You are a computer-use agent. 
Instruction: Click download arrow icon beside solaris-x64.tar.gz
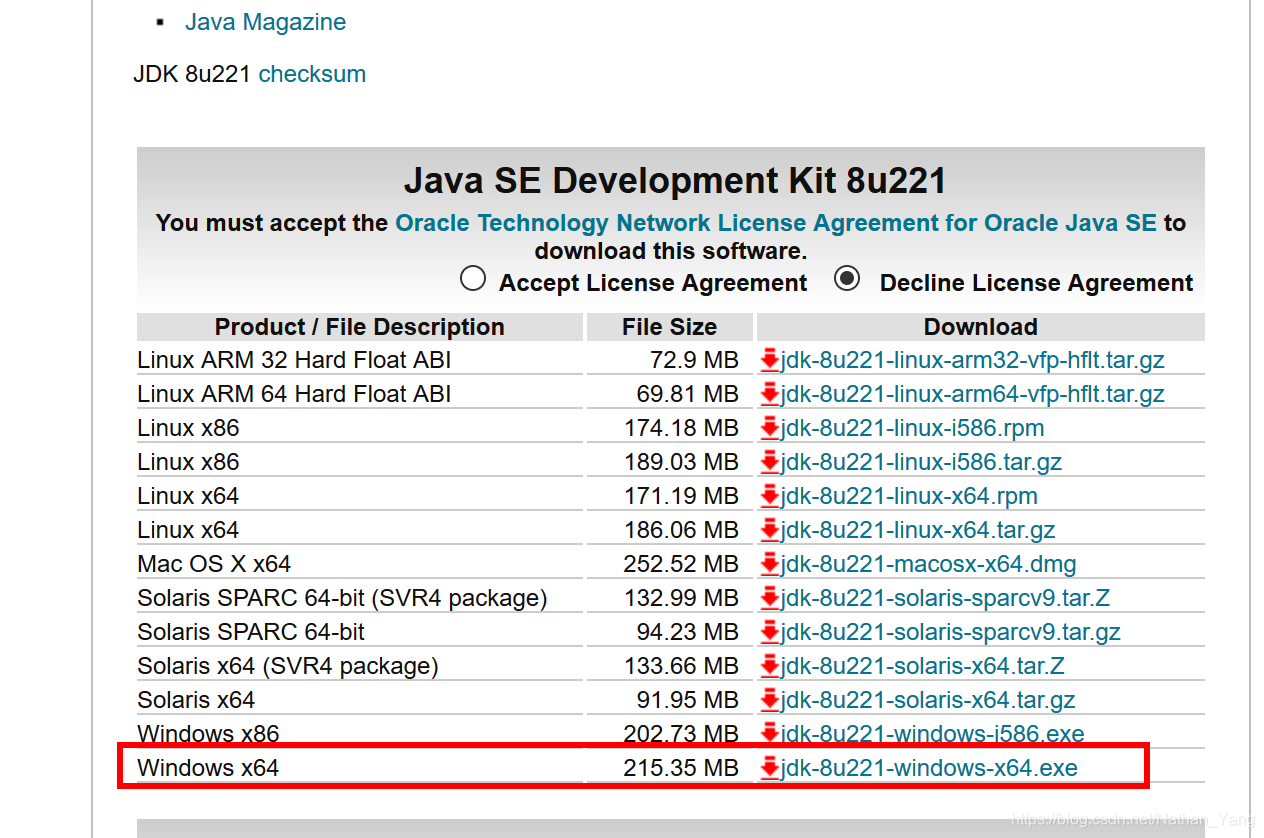point(769,700)
